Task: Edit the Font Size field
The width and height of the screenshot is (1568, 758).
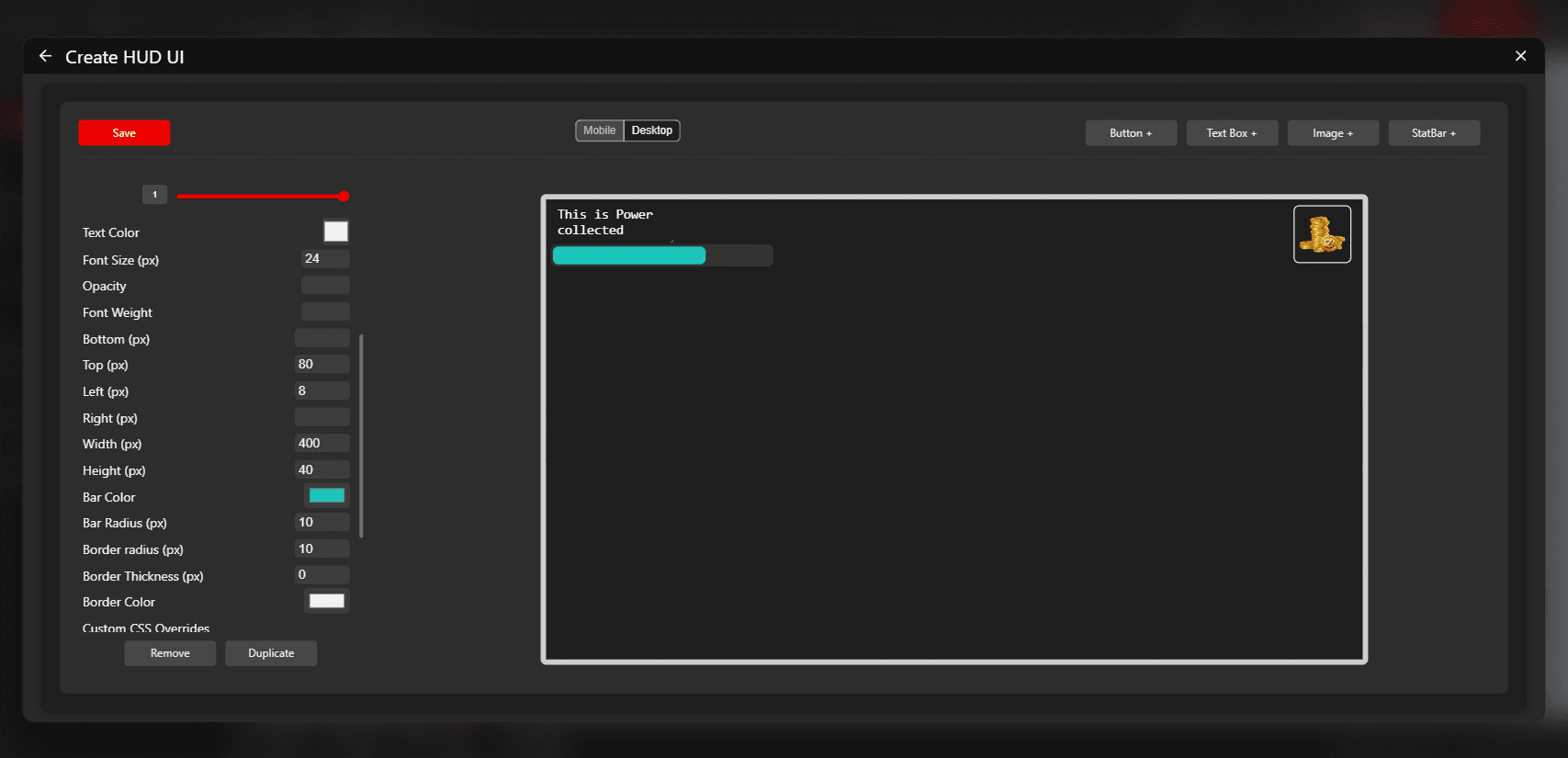Action: pyautogui.click(x=325, y=259)
